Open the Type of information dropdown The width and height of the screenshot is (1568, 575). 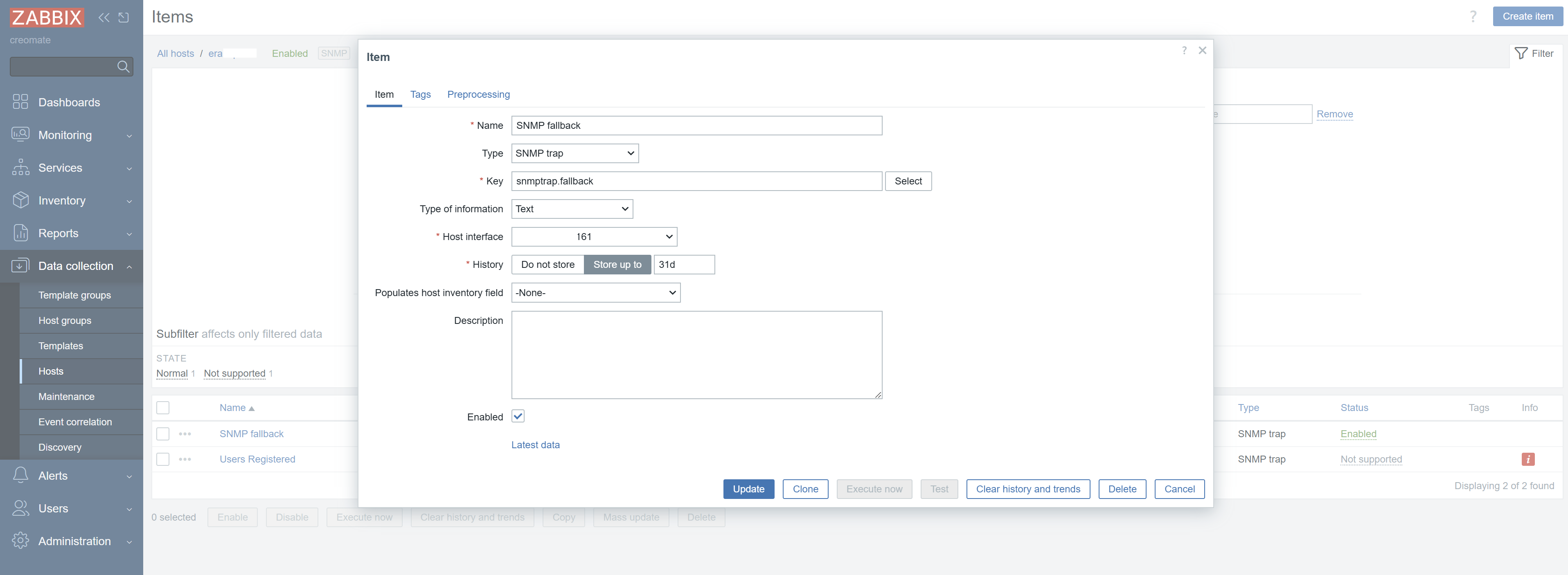tap(572, 209)
